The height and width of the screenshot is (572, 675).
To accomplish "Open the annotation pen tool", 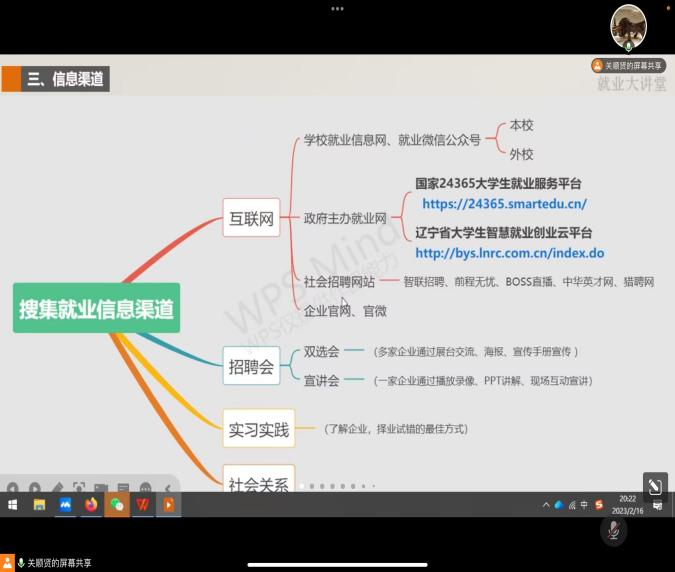I will [654, 487].
